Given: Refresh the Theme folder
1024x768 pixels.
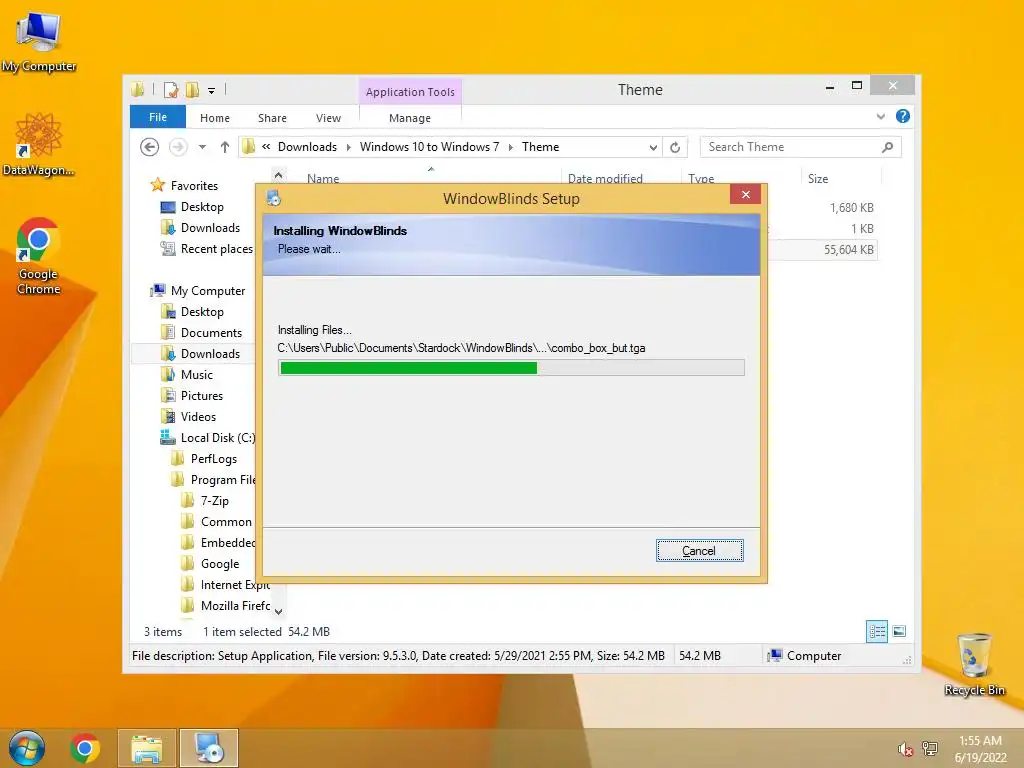Looking at the screenshot, I should 675,148.
